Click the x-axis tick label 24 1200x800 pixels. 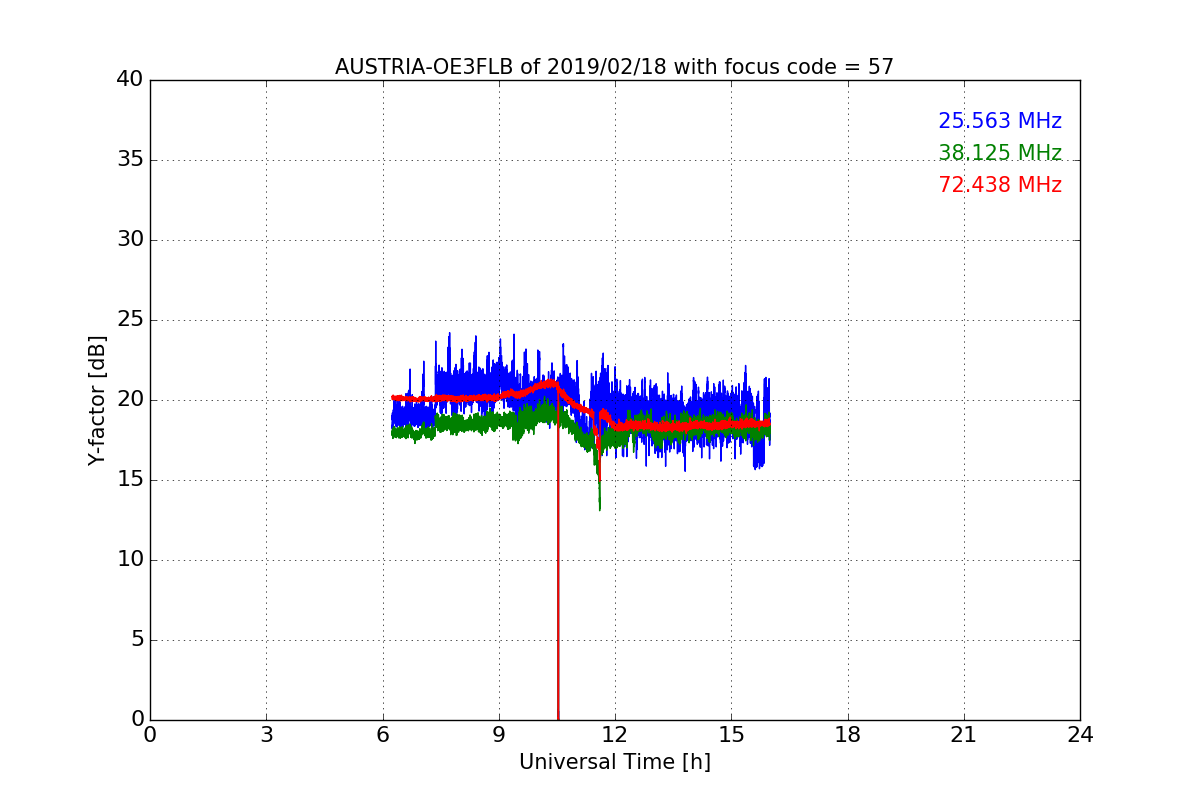[x=1080, y=735]
